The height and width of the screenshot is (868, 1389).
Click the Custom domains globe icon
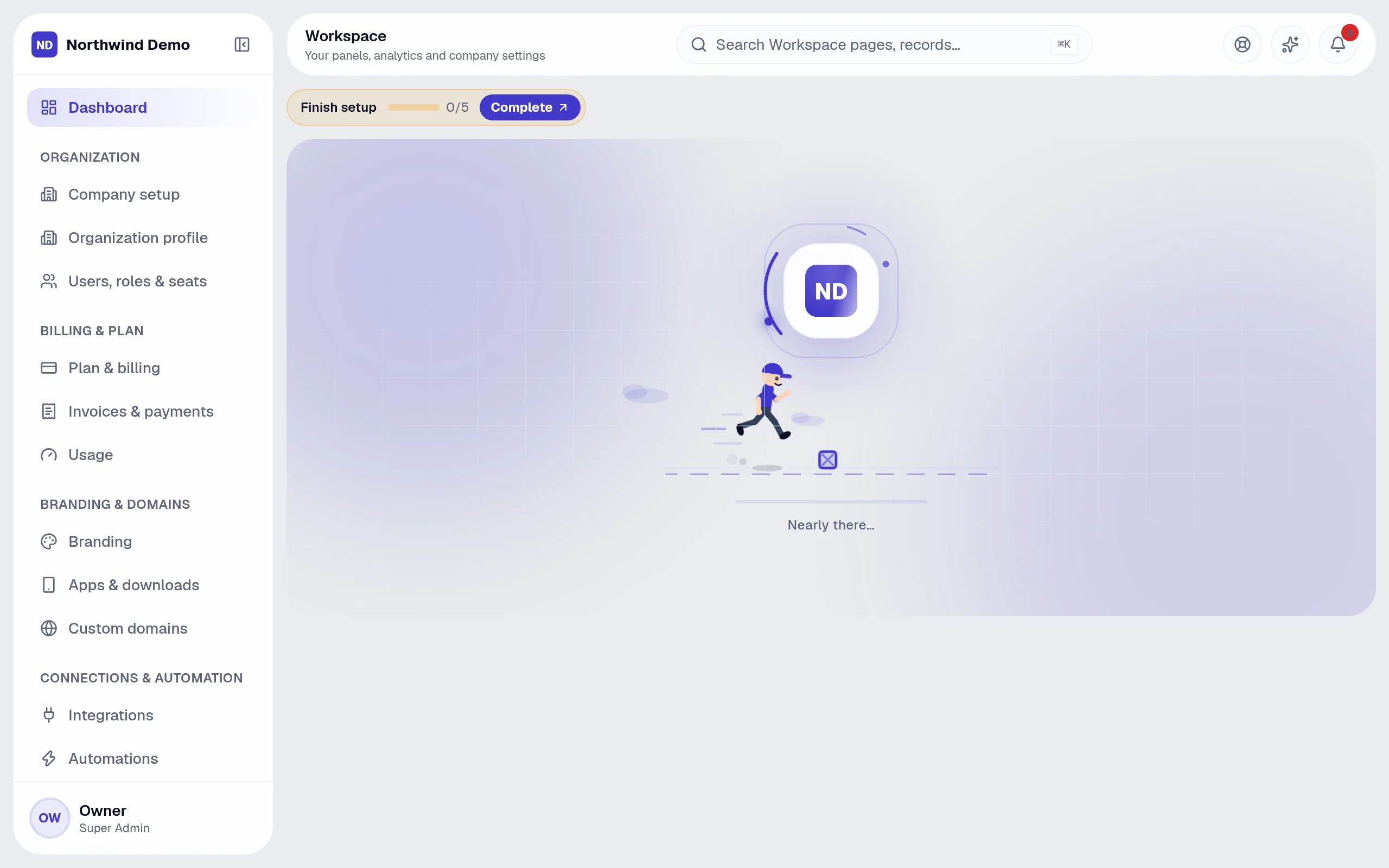(x=49, y=628)
